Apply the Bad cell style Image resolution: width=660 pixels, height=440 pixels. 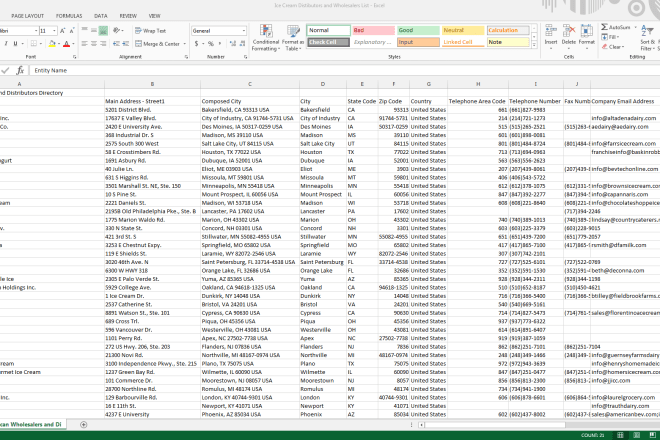coord(373,30)
